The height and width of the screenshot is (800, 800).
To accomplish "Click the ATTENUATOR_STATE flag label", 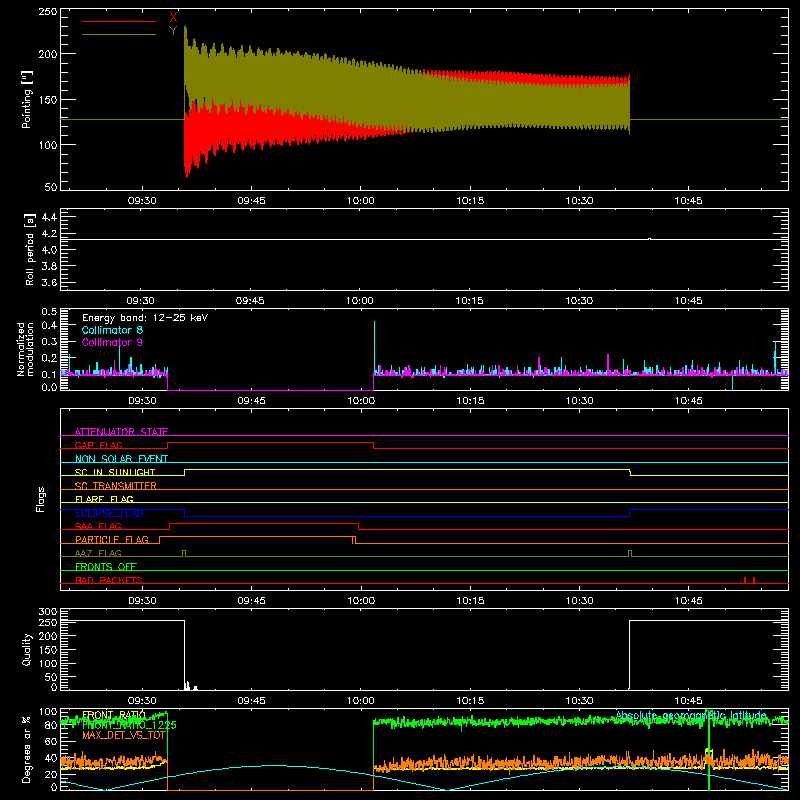I will coord(121,432).
